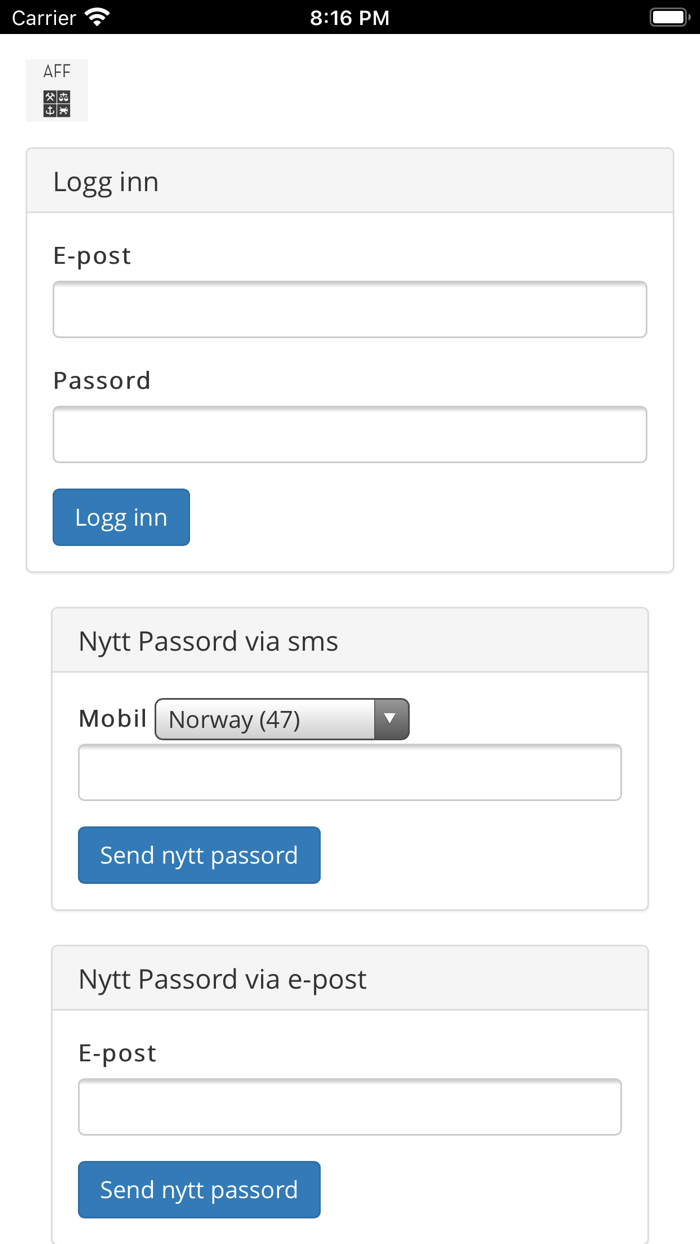Click the Nytt Passord via sms heading
The image size is (700, 1244).
208,641
